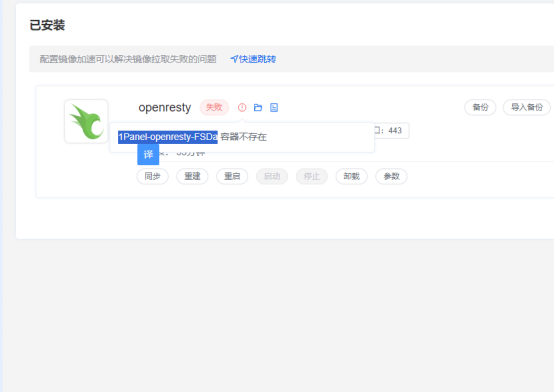Open the openresty install directory folder icon

click(258, 107)
